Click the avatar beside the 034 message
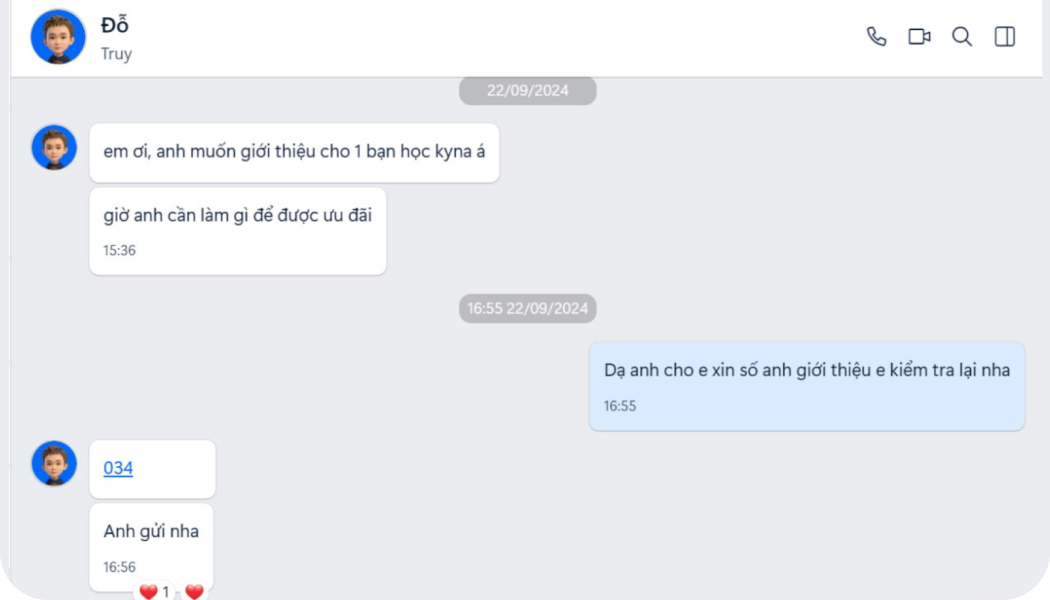Image resolution: width=1050 pixels, height=600 pixels. point(53,463)
